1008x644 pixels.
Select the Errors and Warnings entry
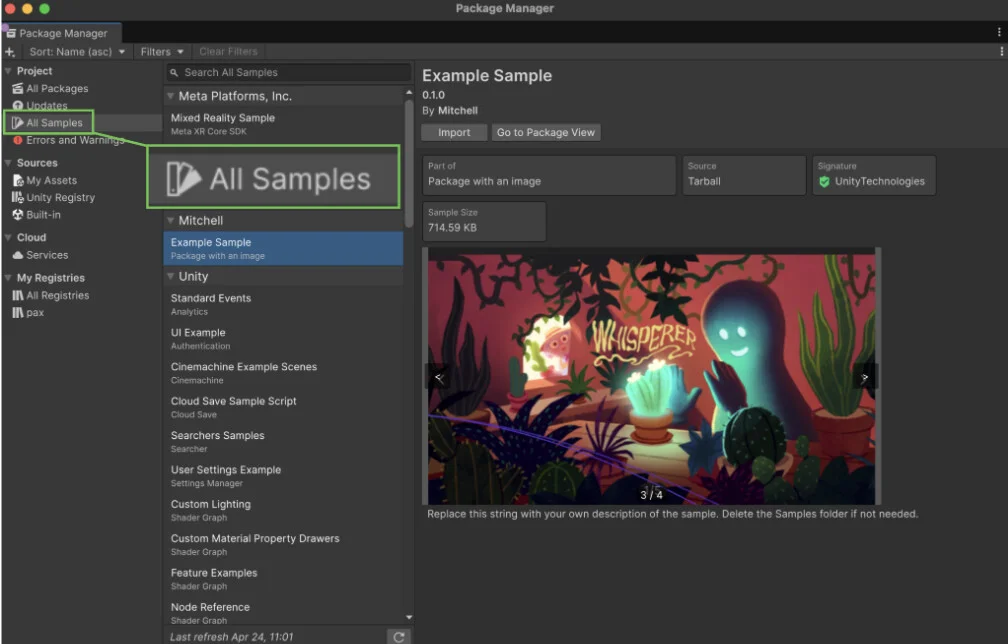(75, 140)
